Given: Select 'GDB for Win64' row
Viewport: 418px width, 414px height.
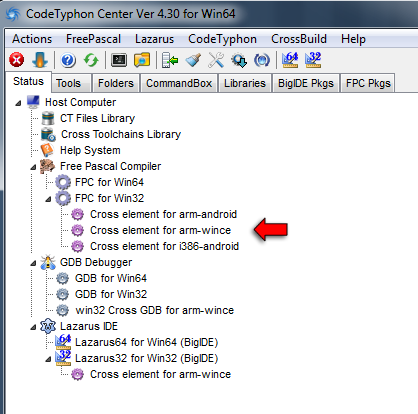Looking at the screenshot, I should 111,278.
